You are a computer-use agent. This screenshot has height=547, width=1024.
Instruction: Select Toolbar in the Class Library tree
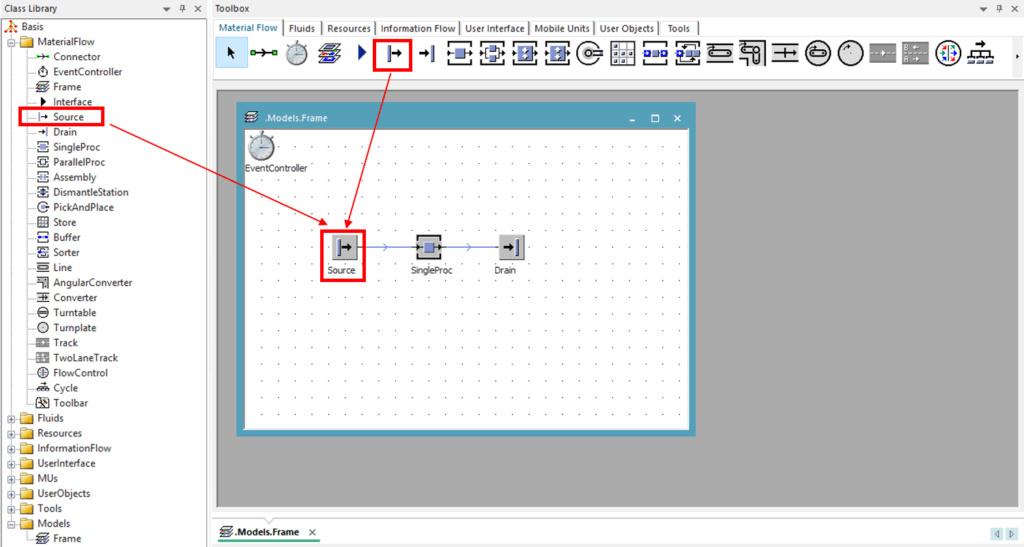(x=70, y=403)
